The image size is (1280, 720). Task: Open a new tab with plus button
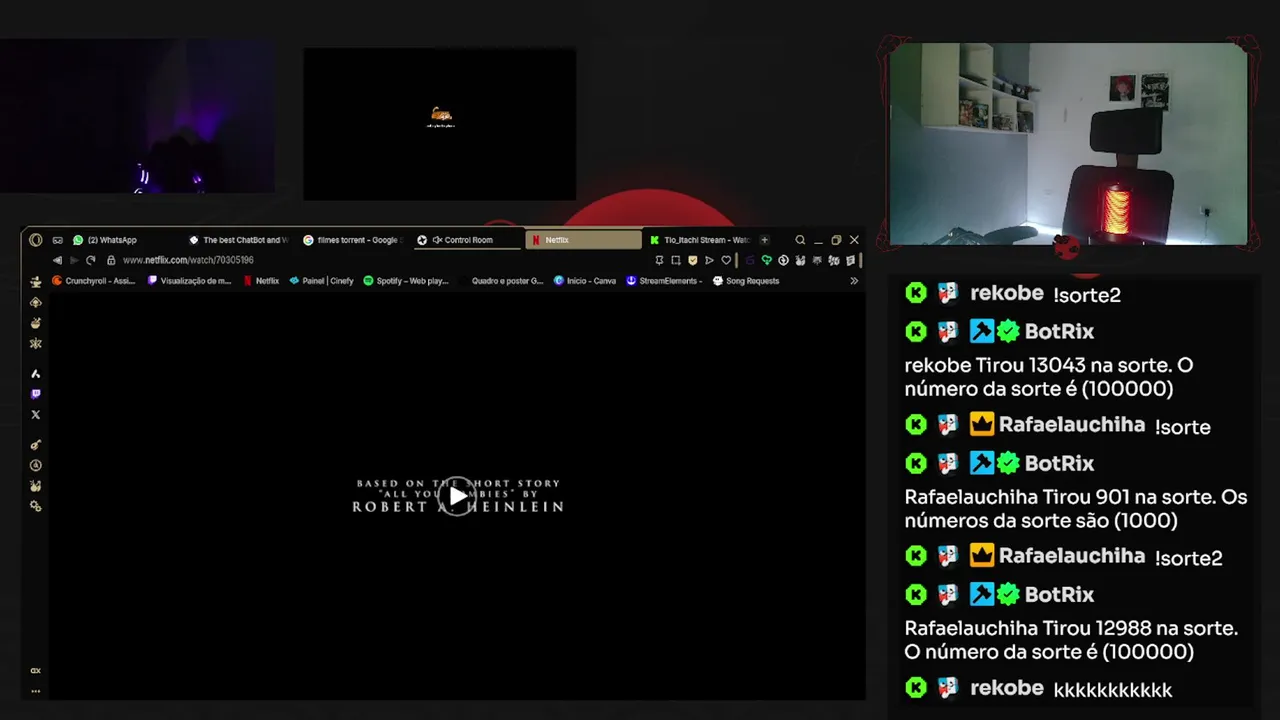(x=764, y=240)
